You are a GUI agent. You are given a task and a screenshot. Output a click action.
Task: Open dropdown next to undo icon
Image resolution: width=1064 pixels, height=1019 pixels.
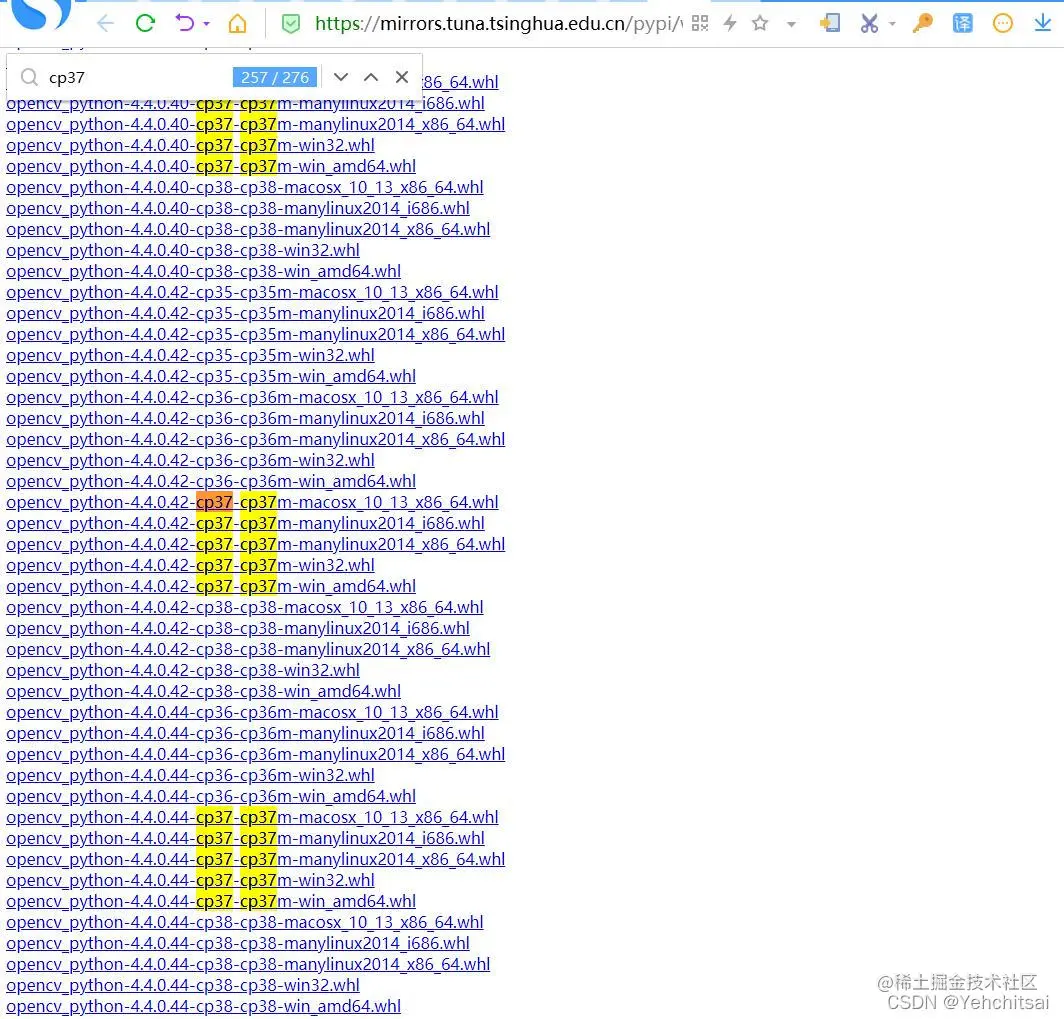pos(206,24)
